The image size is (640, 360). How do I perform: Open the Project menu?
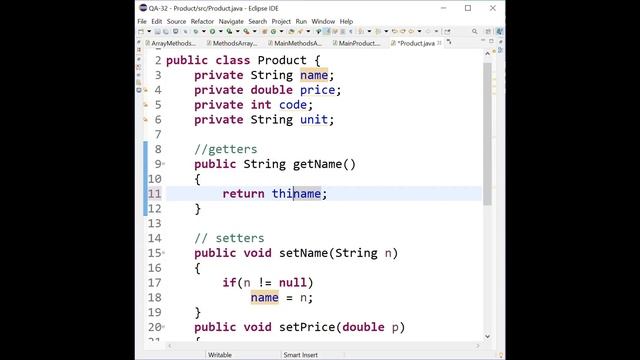point(281,21)
